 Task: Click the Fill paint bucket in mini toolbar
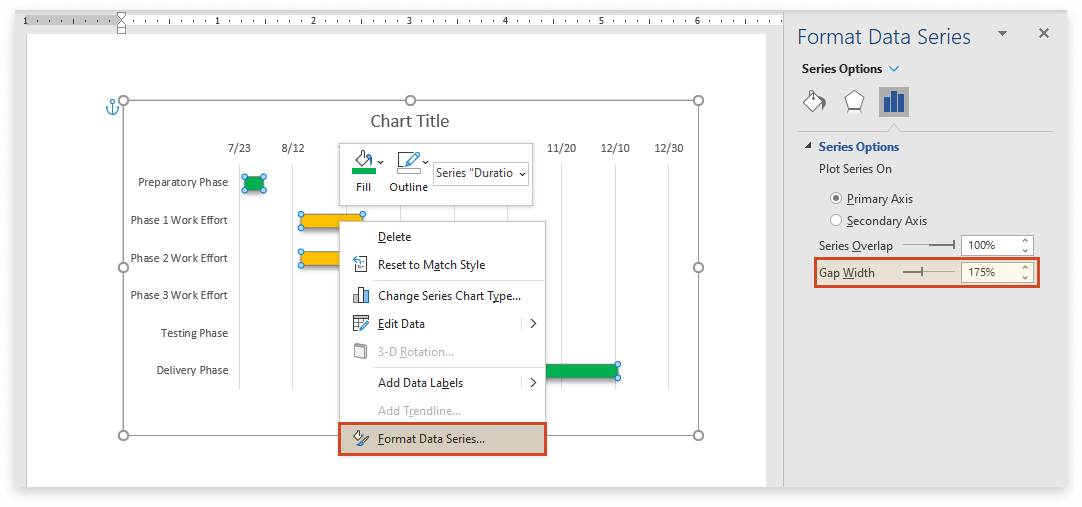click(363, 163)
